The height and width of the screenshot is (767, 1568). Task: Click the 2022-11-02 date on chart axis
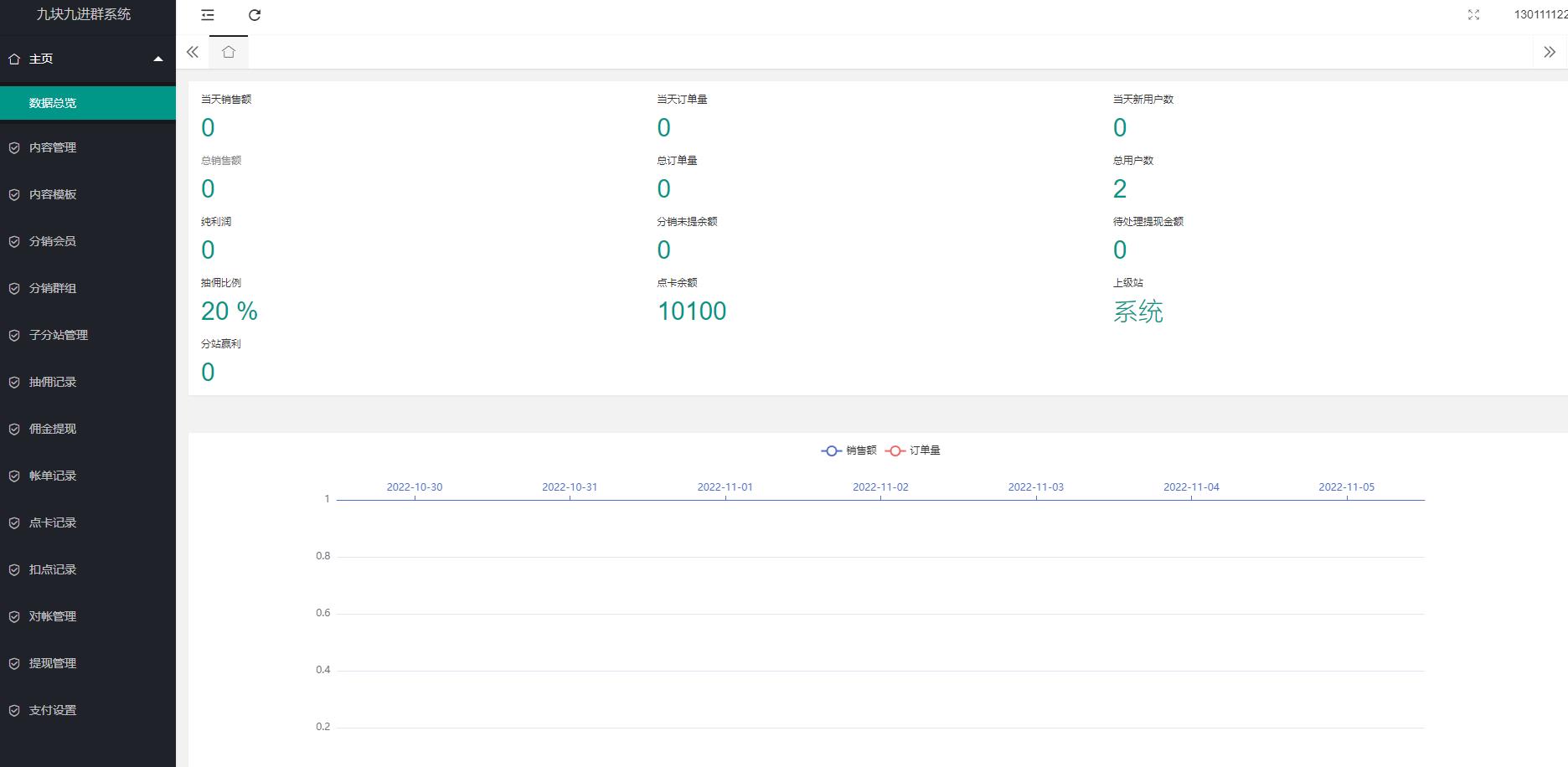880,486
